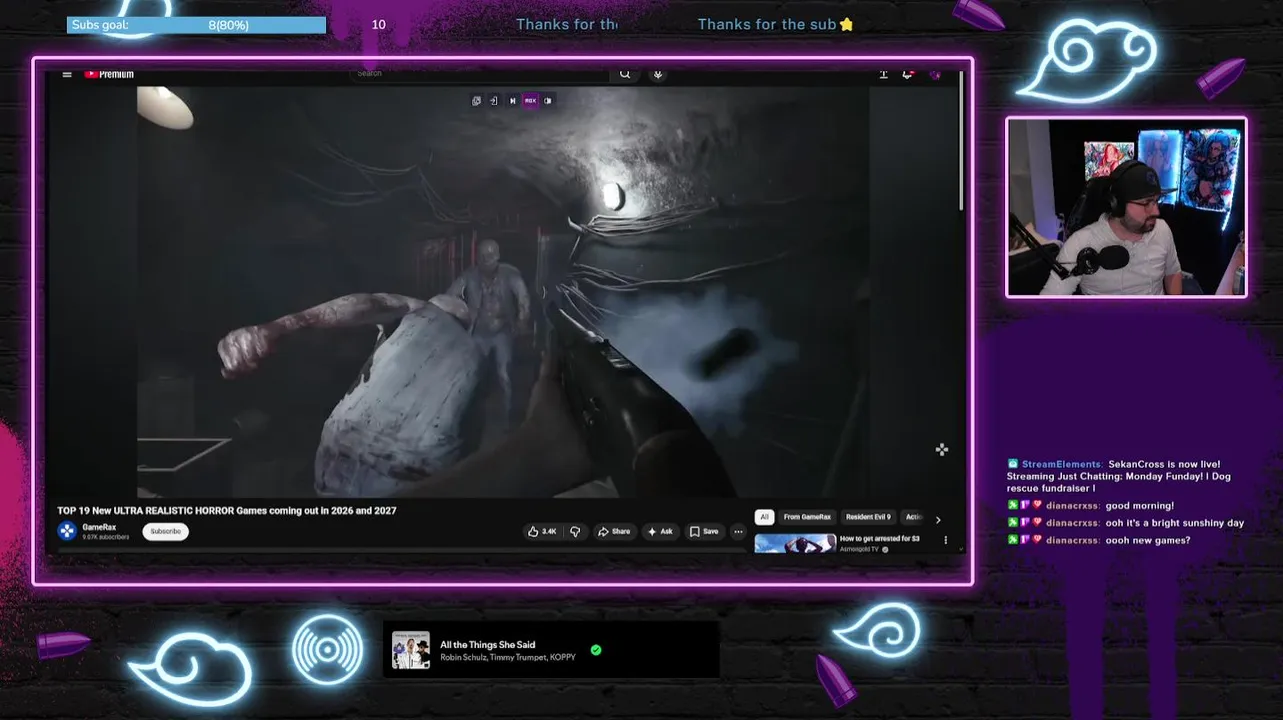1283x720 pixels.
Task: Open YouTube notifications bell
Action: tap(908, 74)
